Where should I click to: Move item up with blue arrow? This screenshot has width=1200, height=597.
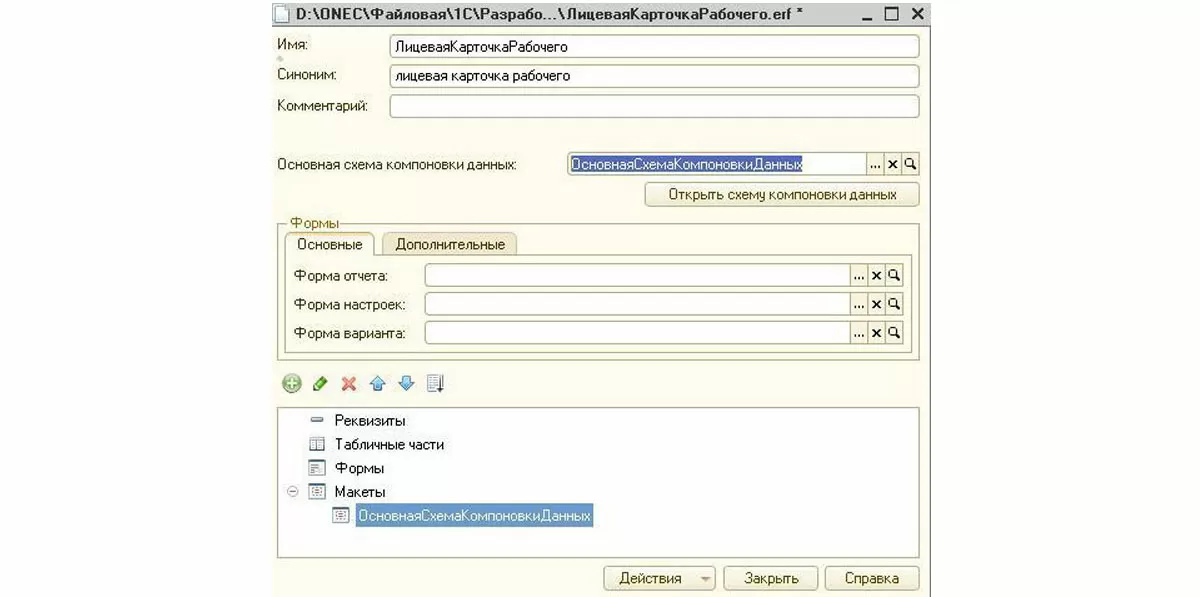tap(377, 383)
